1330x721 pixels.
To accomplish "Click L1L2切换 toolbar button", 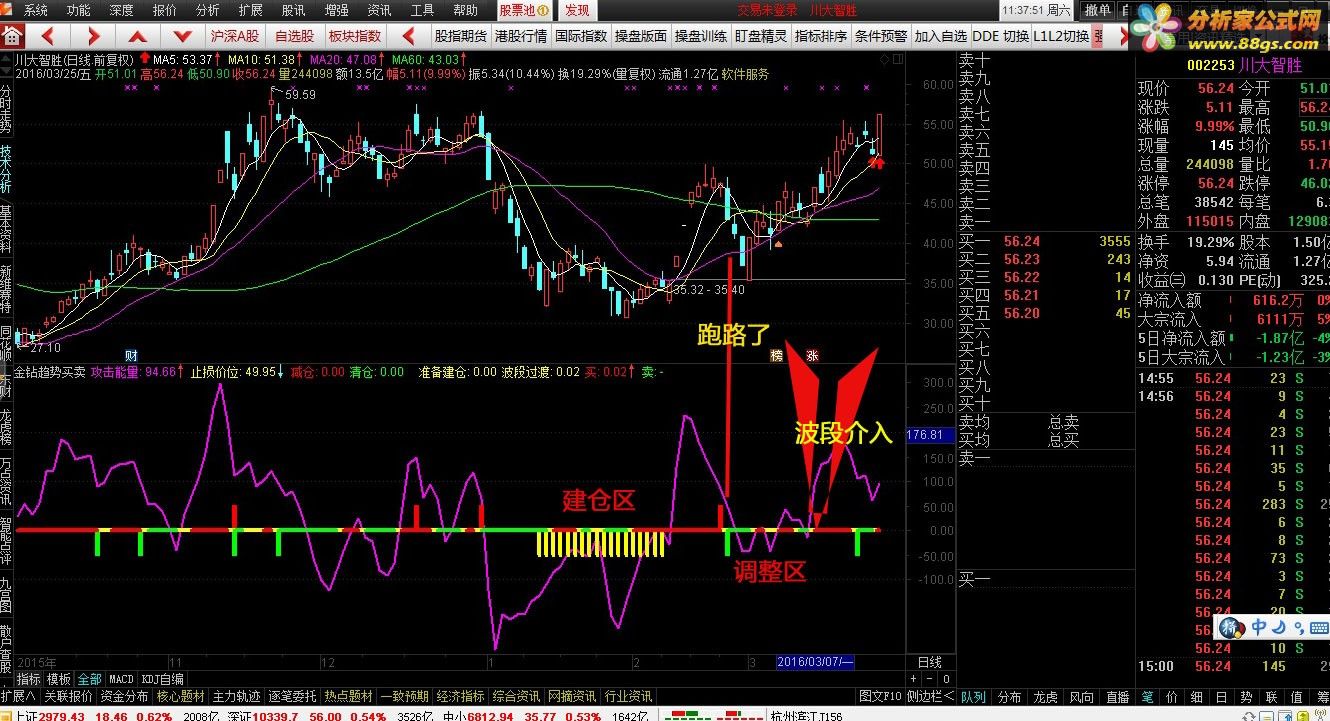I will (x=1062, y=36).
